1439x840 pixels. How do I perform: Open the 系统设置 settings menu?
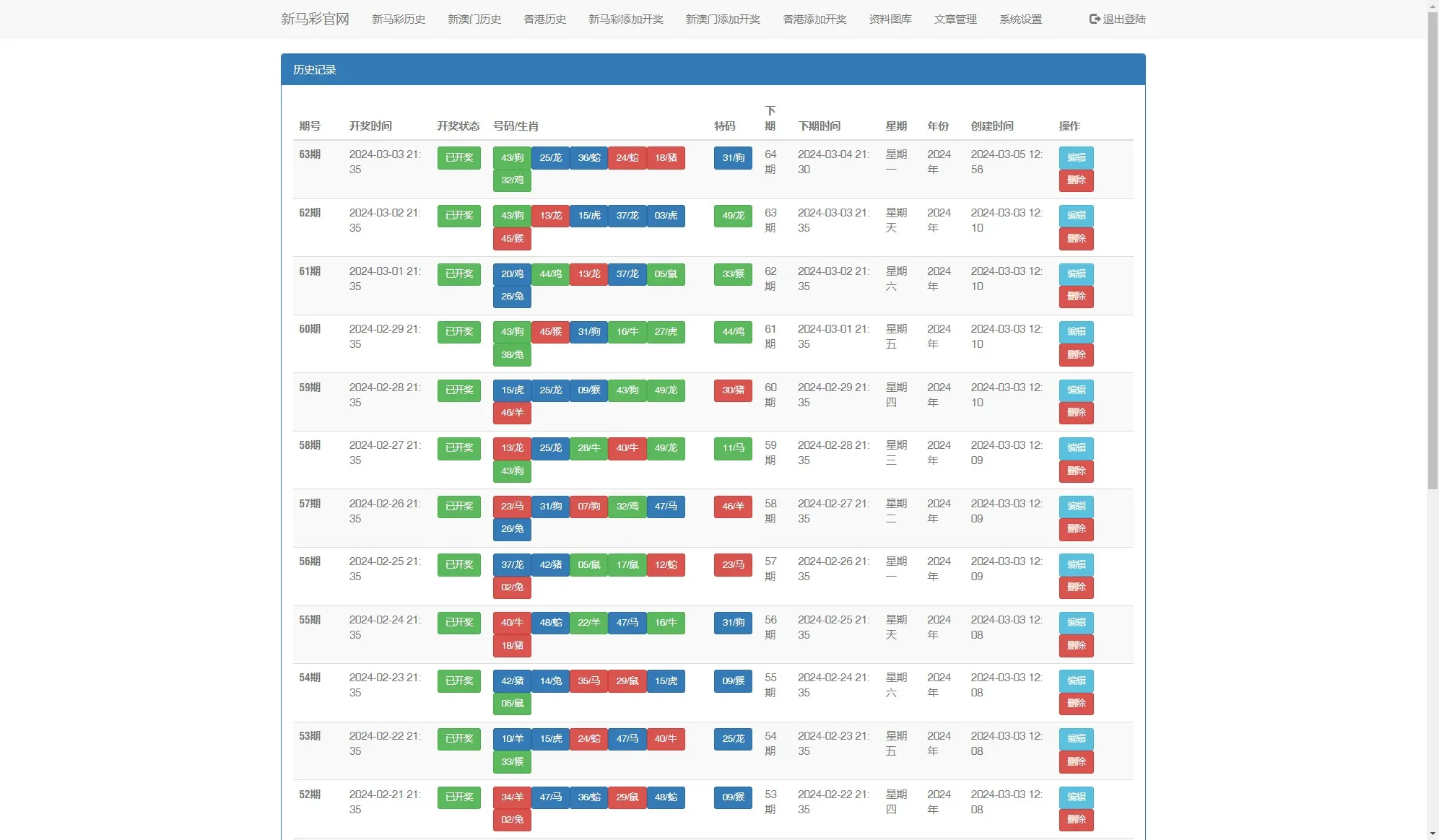[x=1020, y=19]
